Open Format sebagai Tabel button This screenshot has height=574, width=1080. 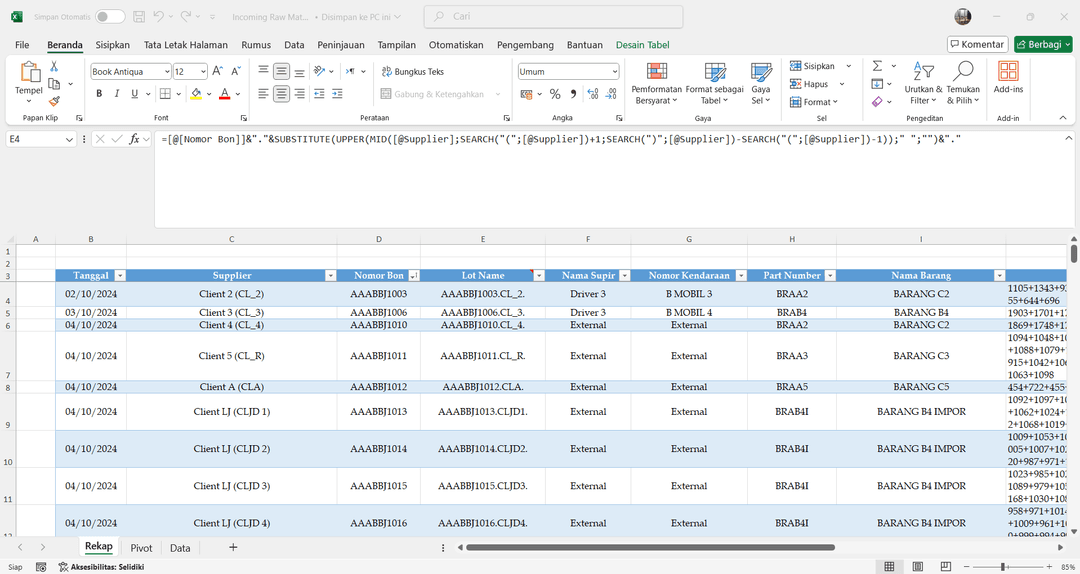714,83
